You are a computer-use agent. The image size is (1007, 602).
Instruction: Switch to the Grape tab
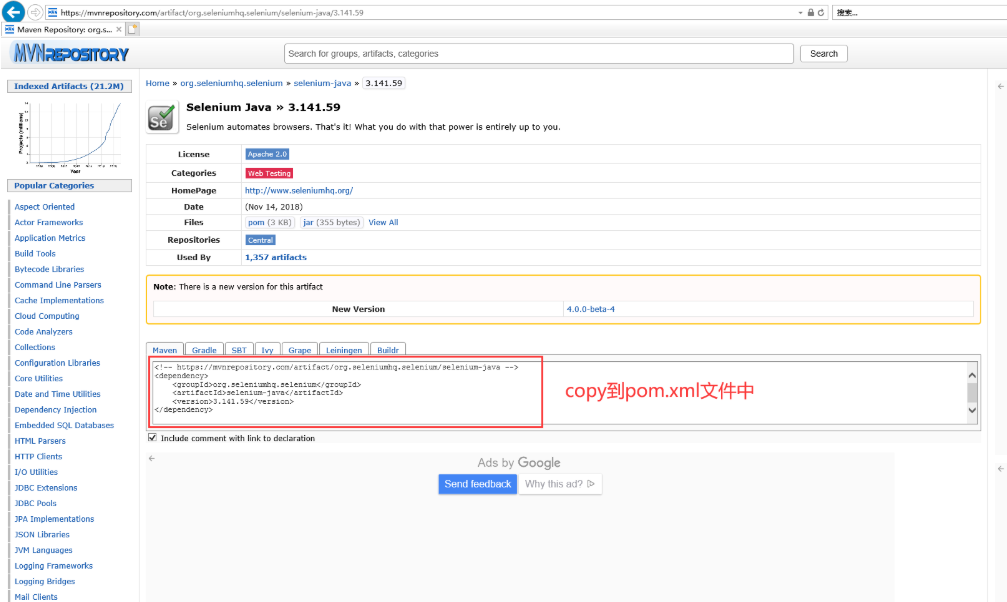click(x=299, y=350)
